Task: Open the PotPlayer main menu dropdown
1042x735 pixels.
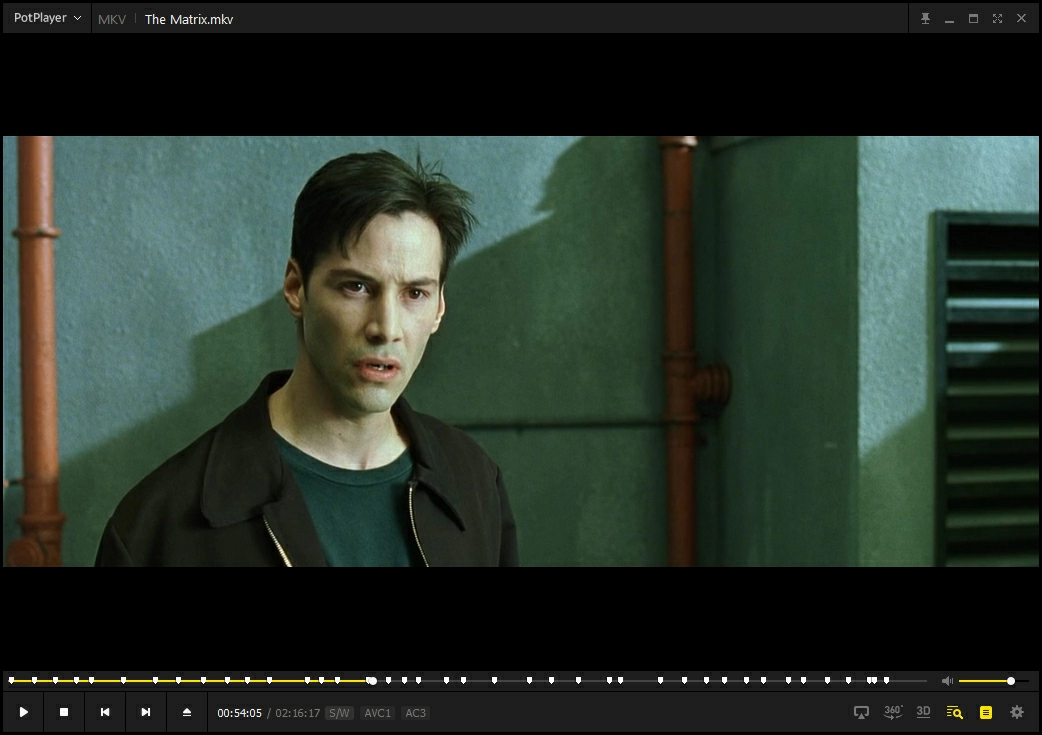Action: point(47,18)
